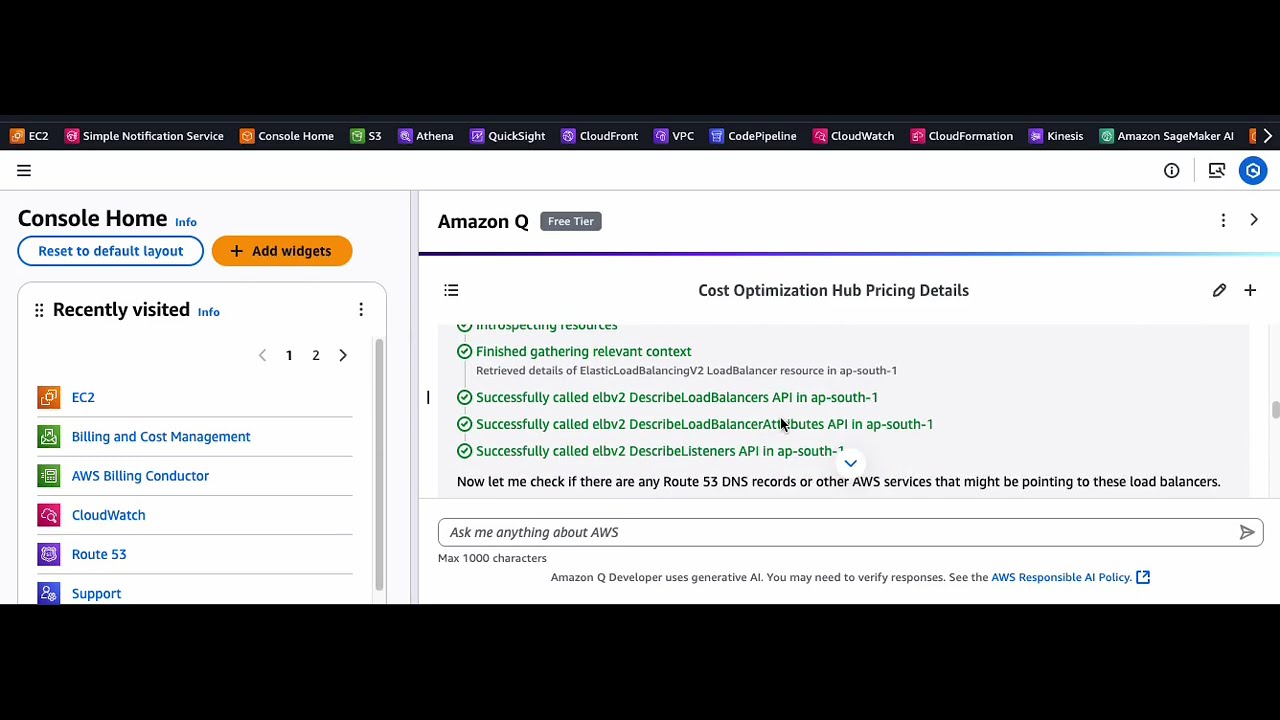Open Simple Notification Service from favorites bar

tap(144, 136)
